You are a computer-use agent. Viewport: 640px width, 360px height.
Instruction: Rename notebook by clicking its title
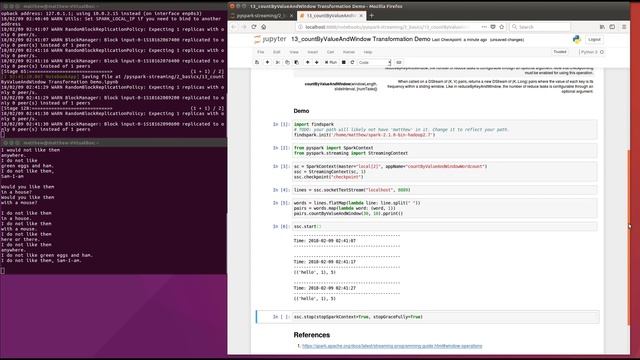pos(360,39)
